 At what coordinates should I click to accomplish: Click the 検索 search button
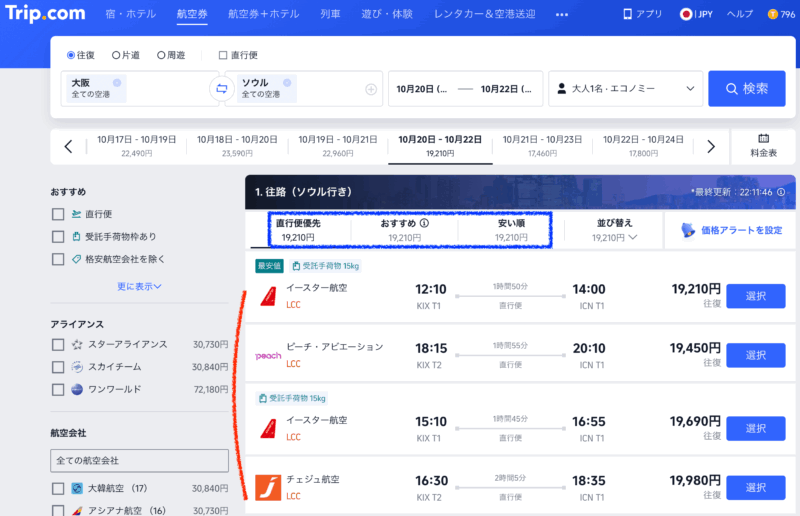(747, 88)
